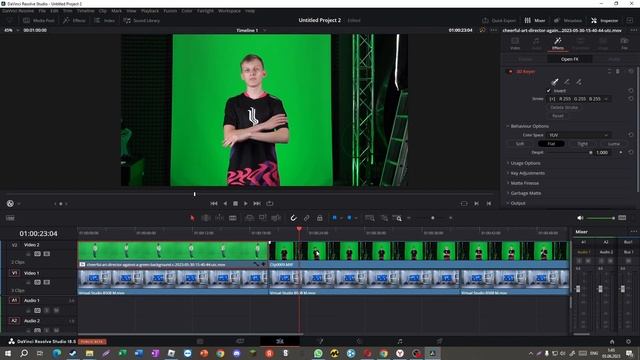The image size is (640, 360).
Task: Select the Blade Edit Mode tool
Action: 233,218
